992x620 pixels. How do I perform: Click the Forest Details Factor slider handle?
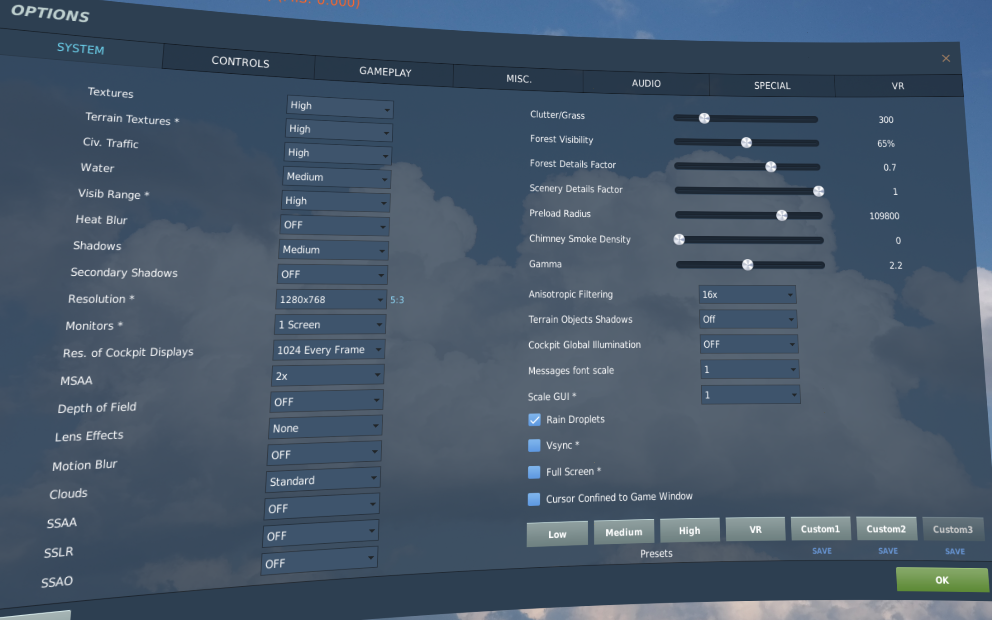771,166
